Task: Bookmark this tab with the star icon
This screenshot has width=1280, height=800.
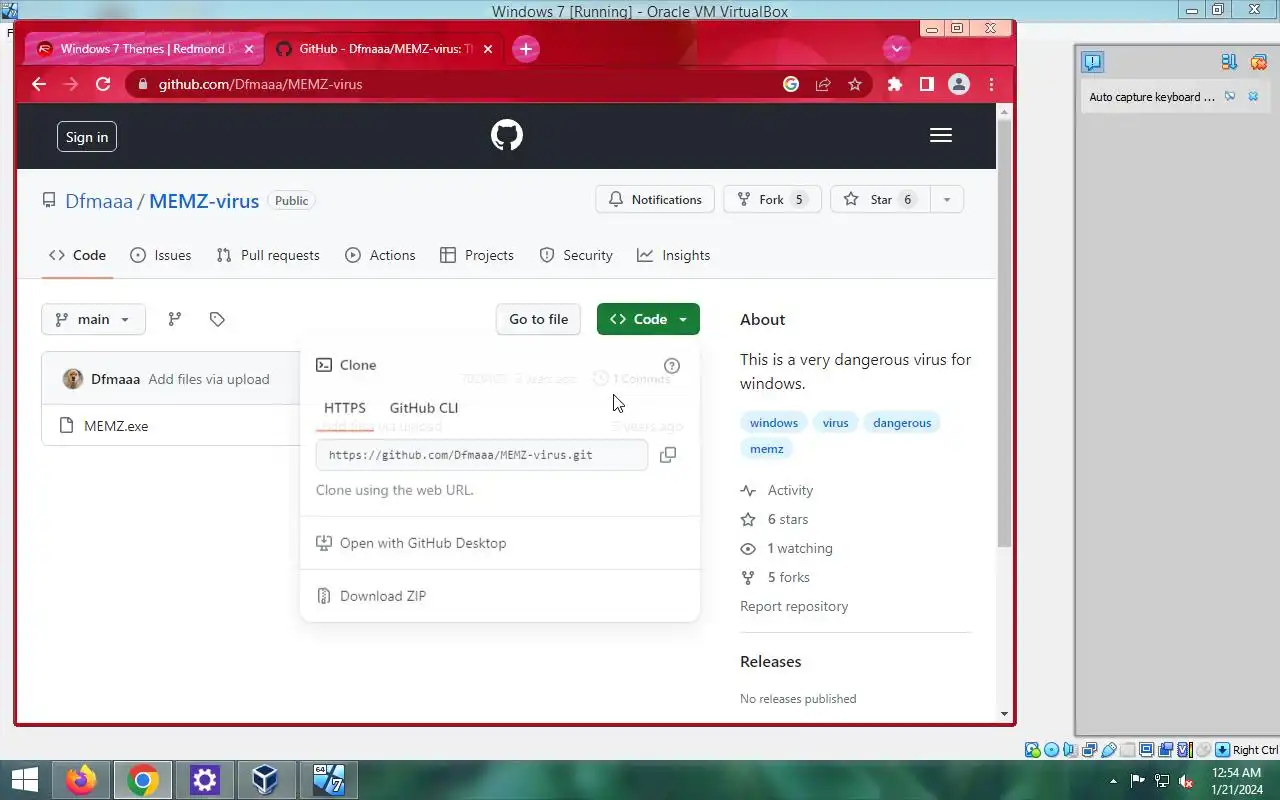Action: click(855, 84)
